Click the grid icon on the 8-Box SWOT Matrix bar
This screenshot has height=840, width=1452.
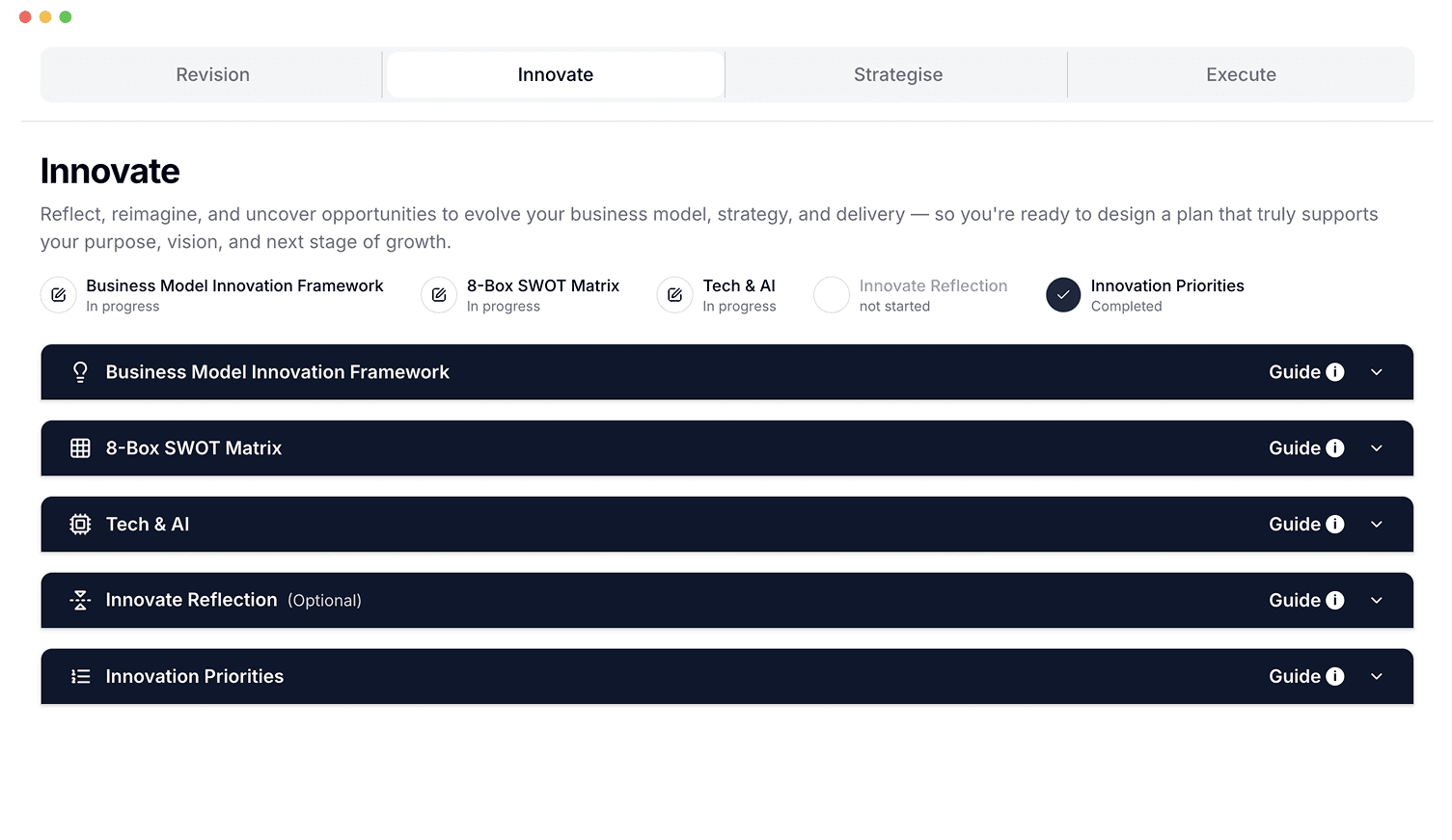(80, 447)
